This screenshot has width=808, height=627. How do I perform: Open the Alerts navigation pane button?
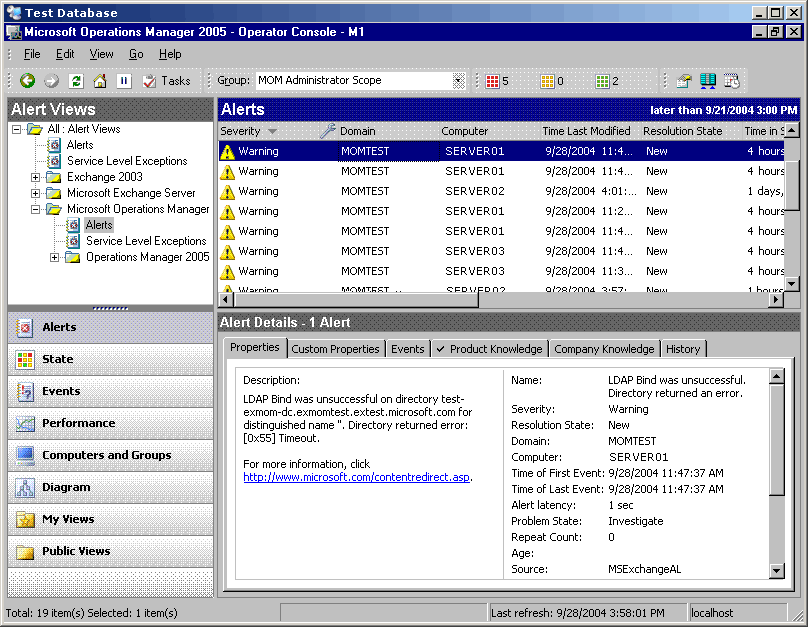click(x=110, y=327)
